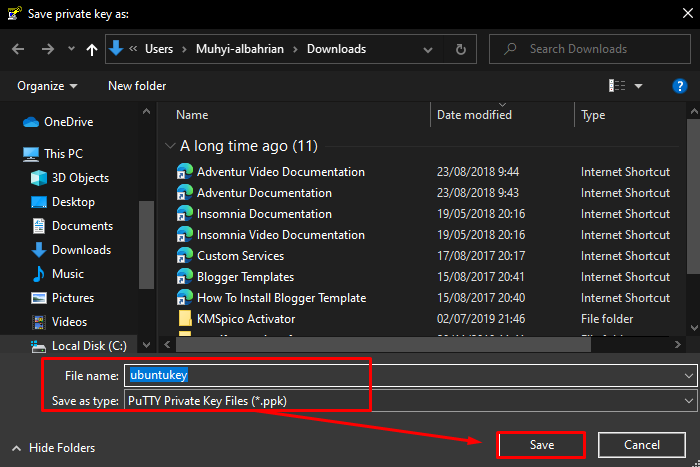Collapse the A long time ago group
The image size is (700, 467).
(169, 146)
